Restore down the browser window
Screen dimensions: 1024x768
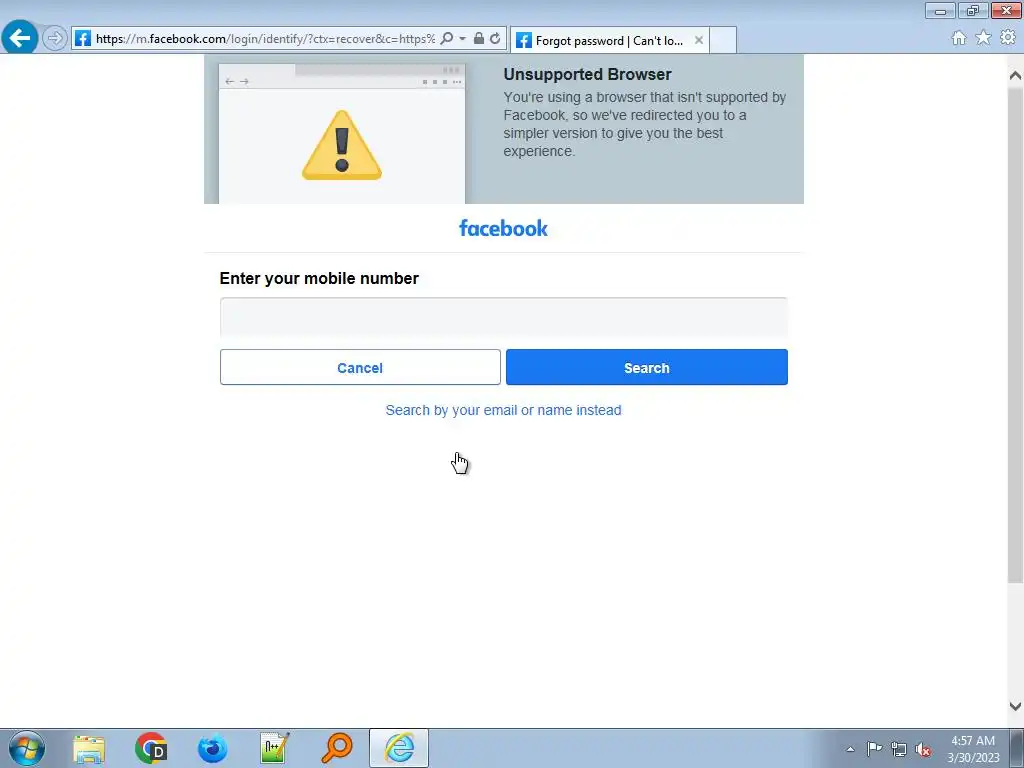click(x=973, y=11)
